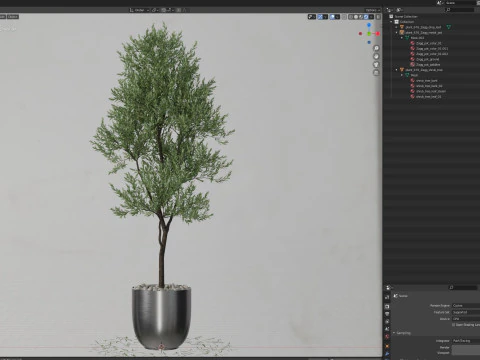Click the shrub tree bark material icon
The height and width of the screenshot is (360, 480).
click(413, 81)
